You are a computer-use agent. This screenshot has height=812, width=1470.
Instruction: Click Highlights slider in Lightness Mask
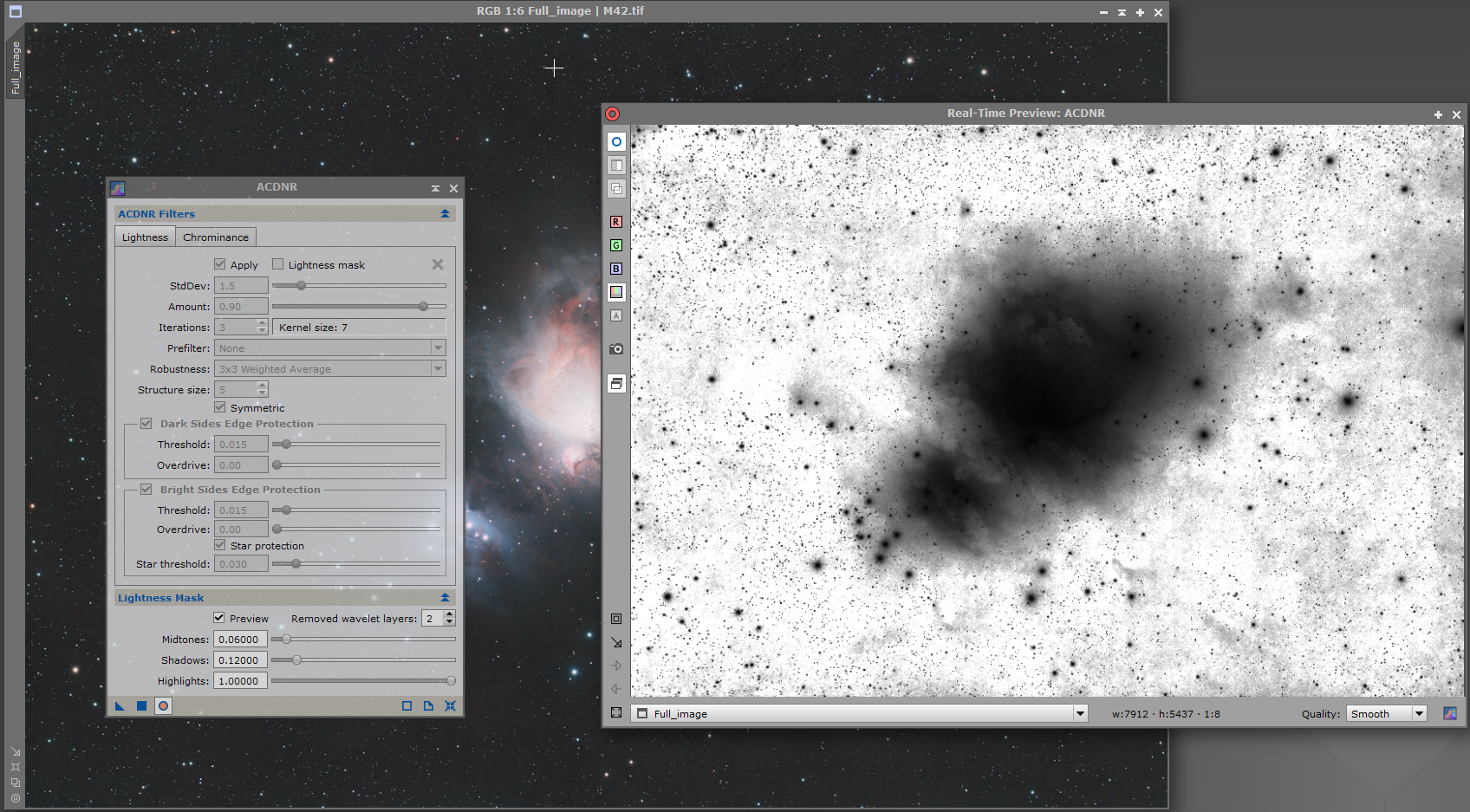363,681
